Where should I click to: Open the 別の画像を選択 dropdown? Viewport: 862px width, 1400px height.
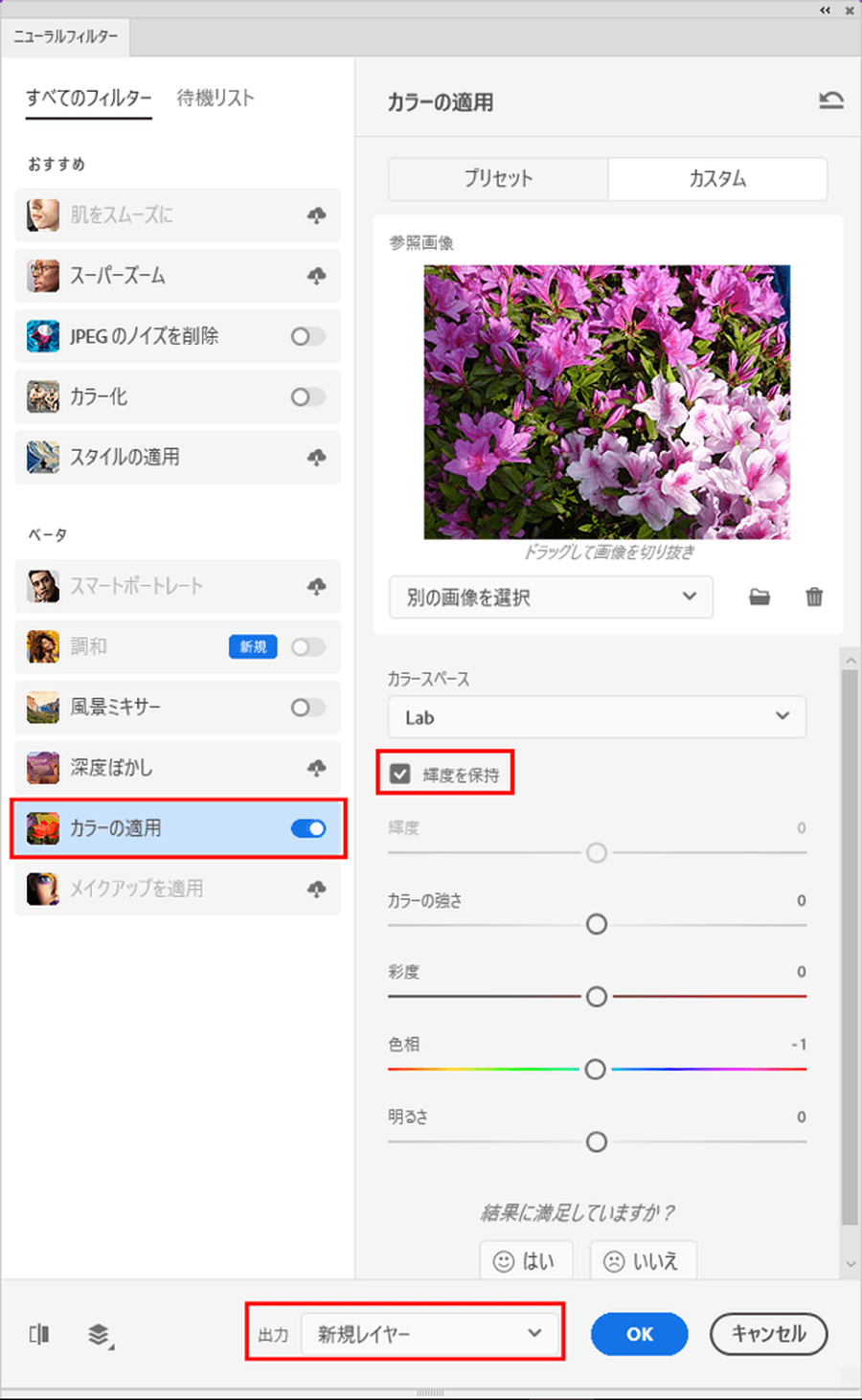pyautogui.click(x=551, y=597)
